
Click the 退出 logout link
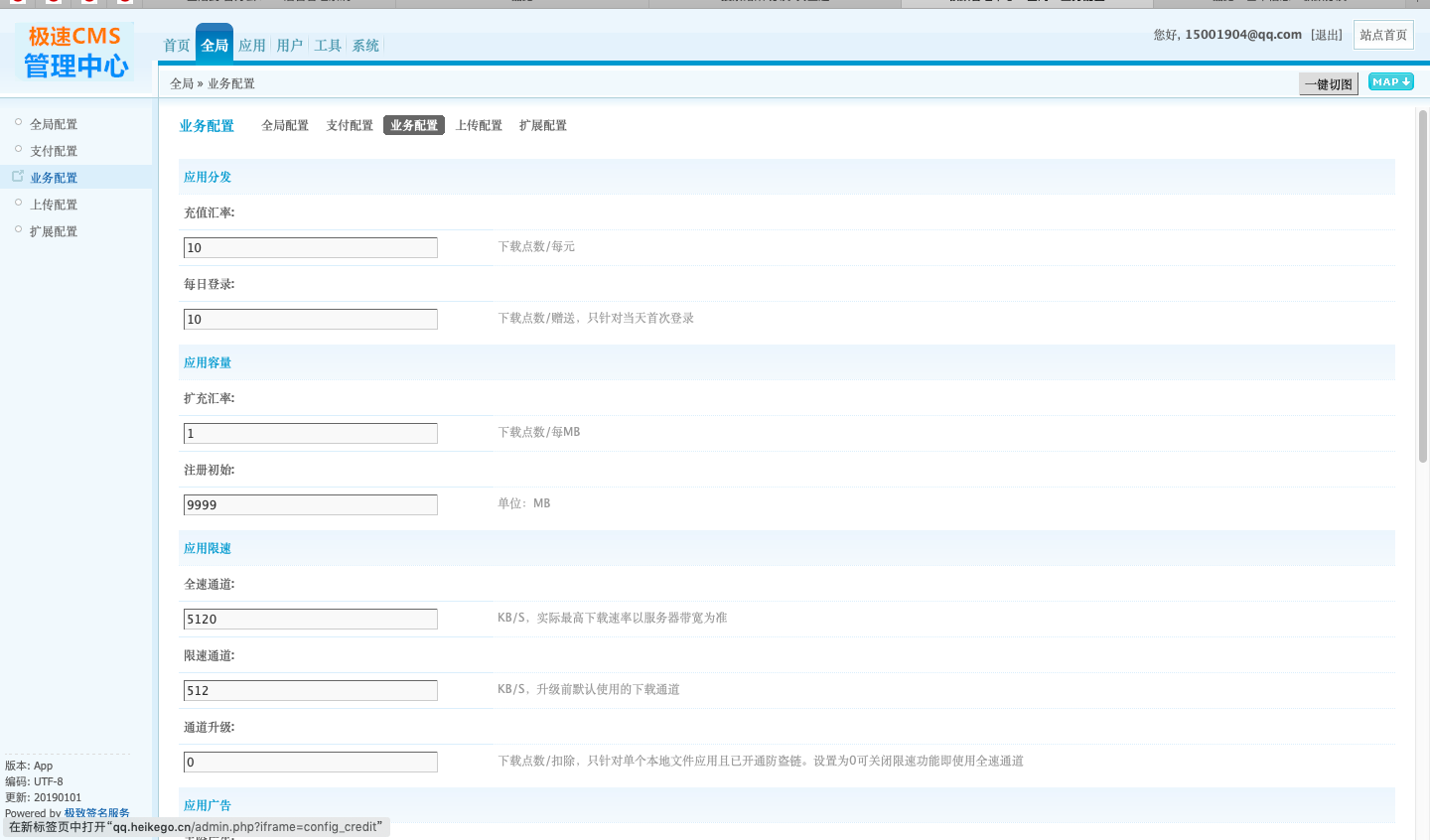pos(1327,35)
